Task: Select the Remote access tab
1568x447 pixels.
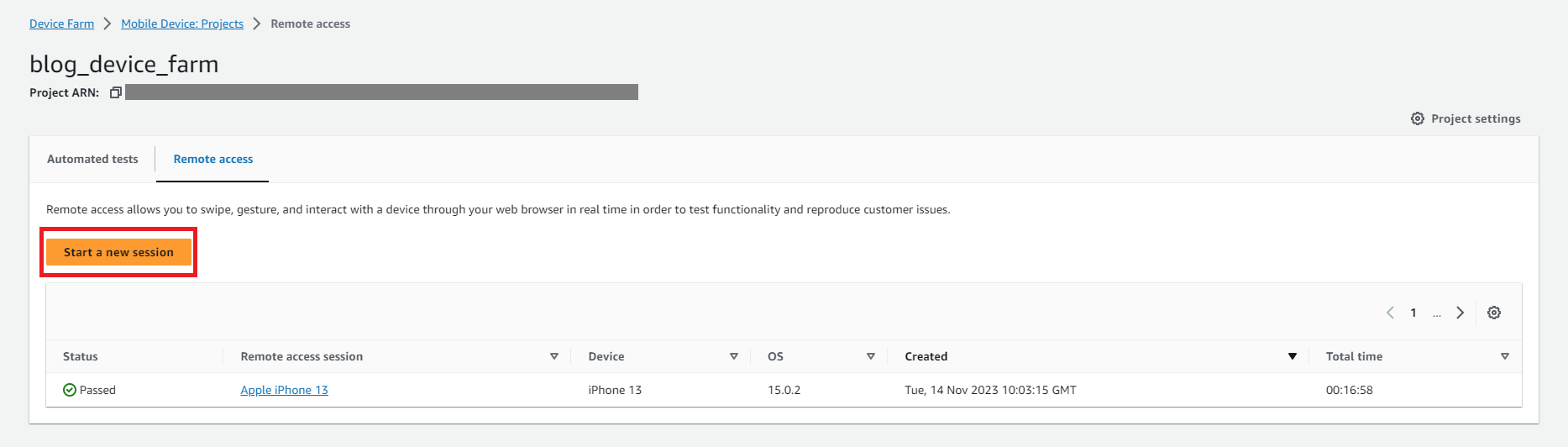Action: tap(212, 159)
